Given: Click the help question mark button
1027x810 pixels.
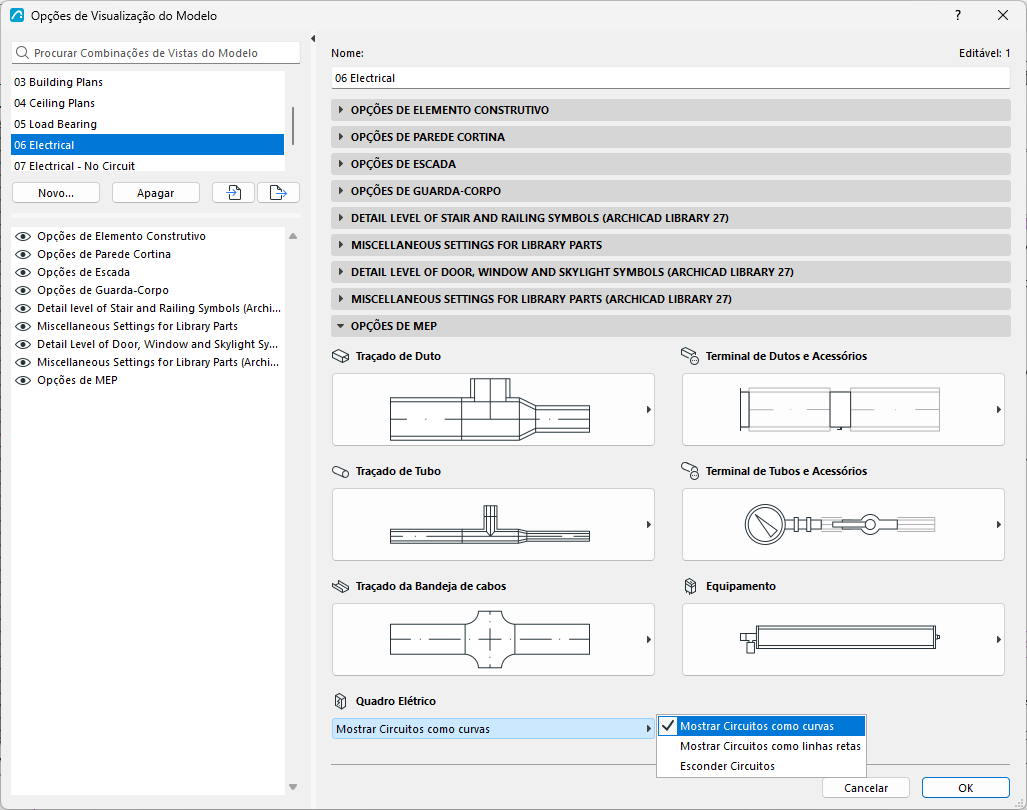Looking at the screenshot, I should tap(958, 15).
